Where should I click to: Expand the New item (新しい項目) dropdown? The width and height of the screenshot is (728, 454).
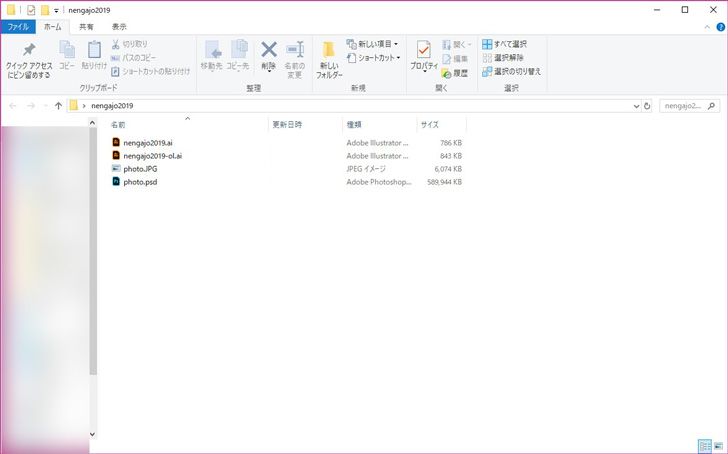tap(372, 44)
